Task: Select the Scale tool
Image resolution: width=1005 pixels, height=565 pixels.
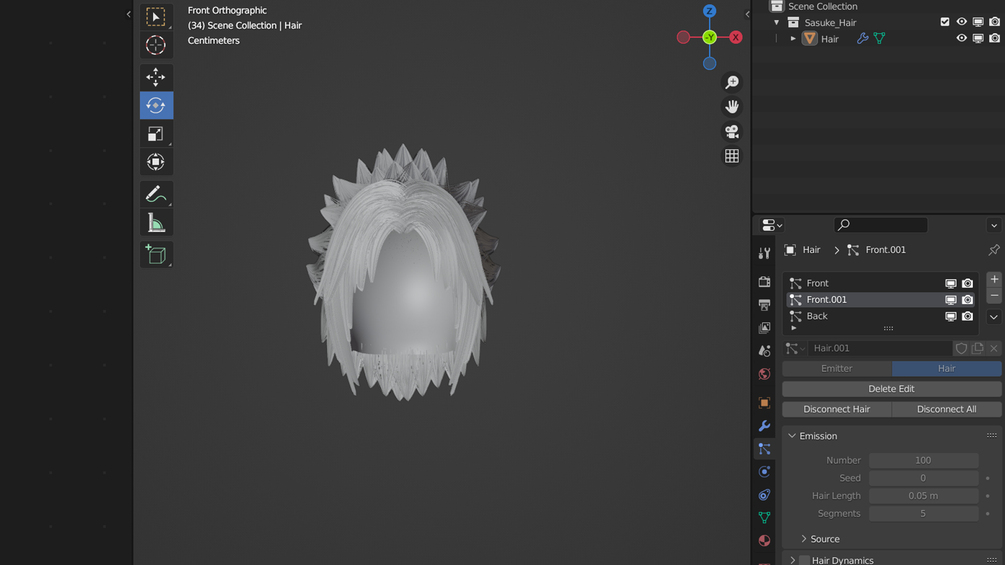Action: 156,133
